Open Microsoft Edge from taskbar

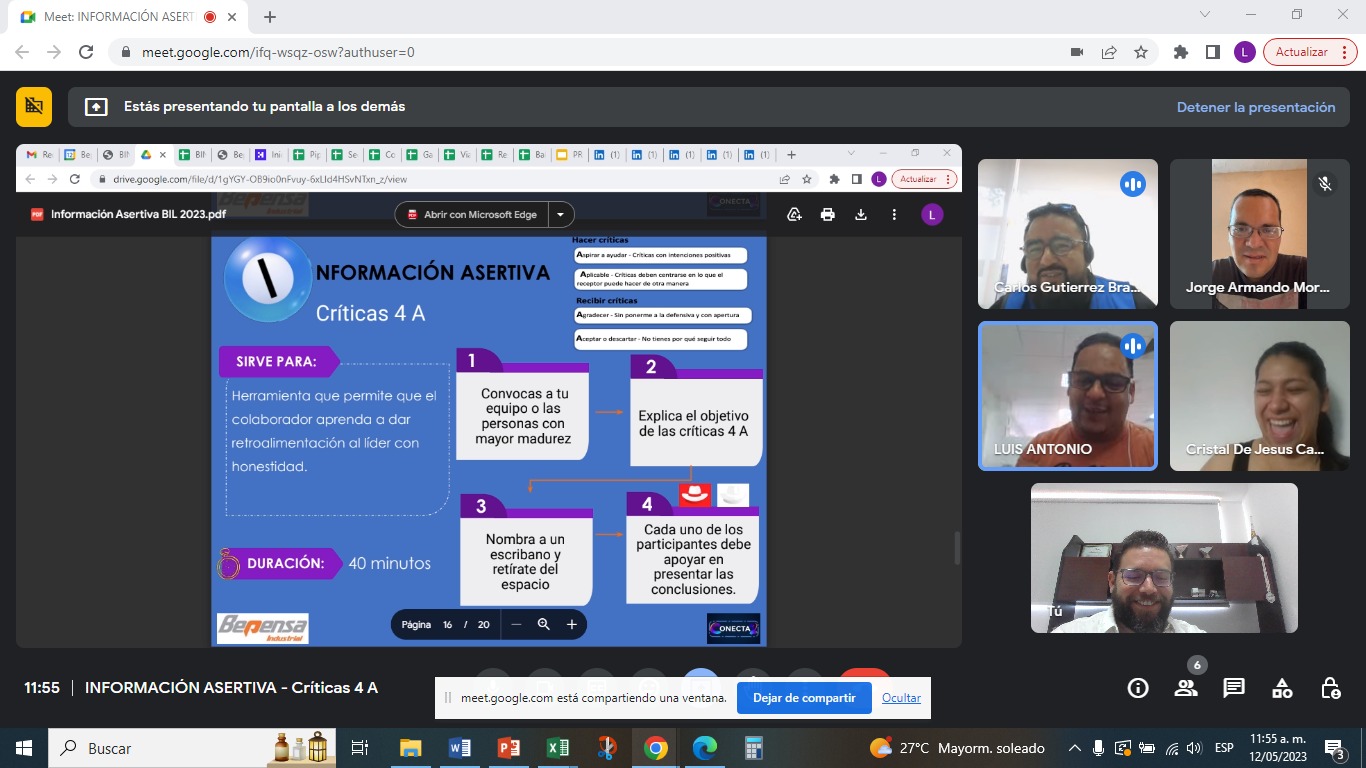(705, 748)
